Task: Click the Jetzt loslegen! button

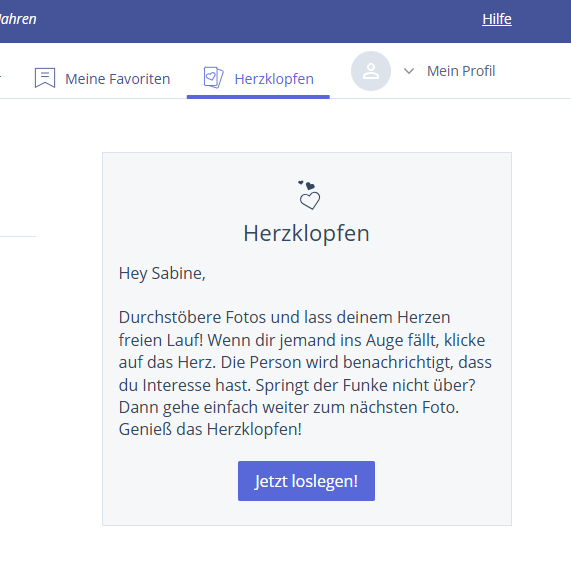Action: click(306, 481)
